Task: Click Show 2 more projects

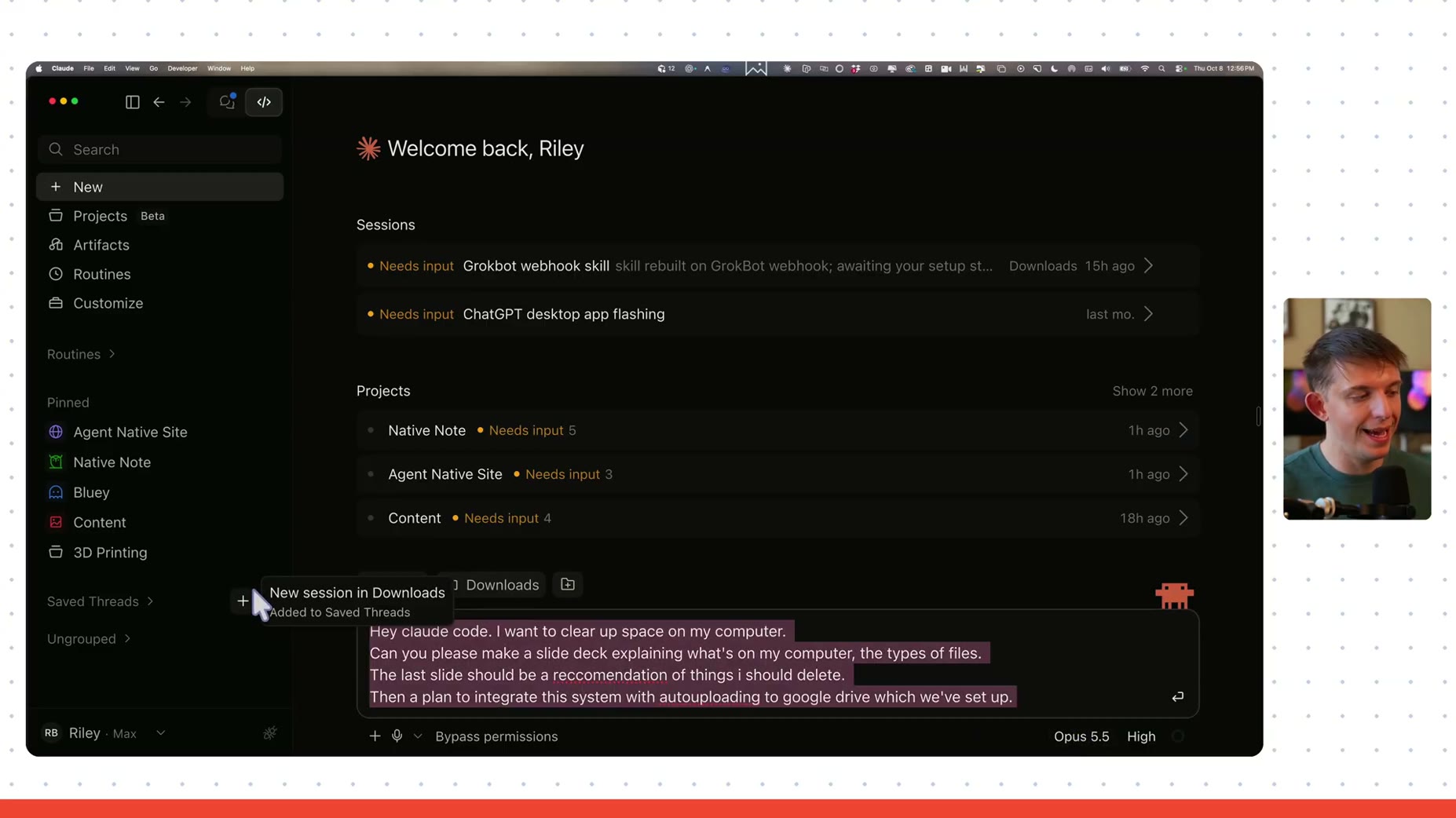Action: point(1152,391)
